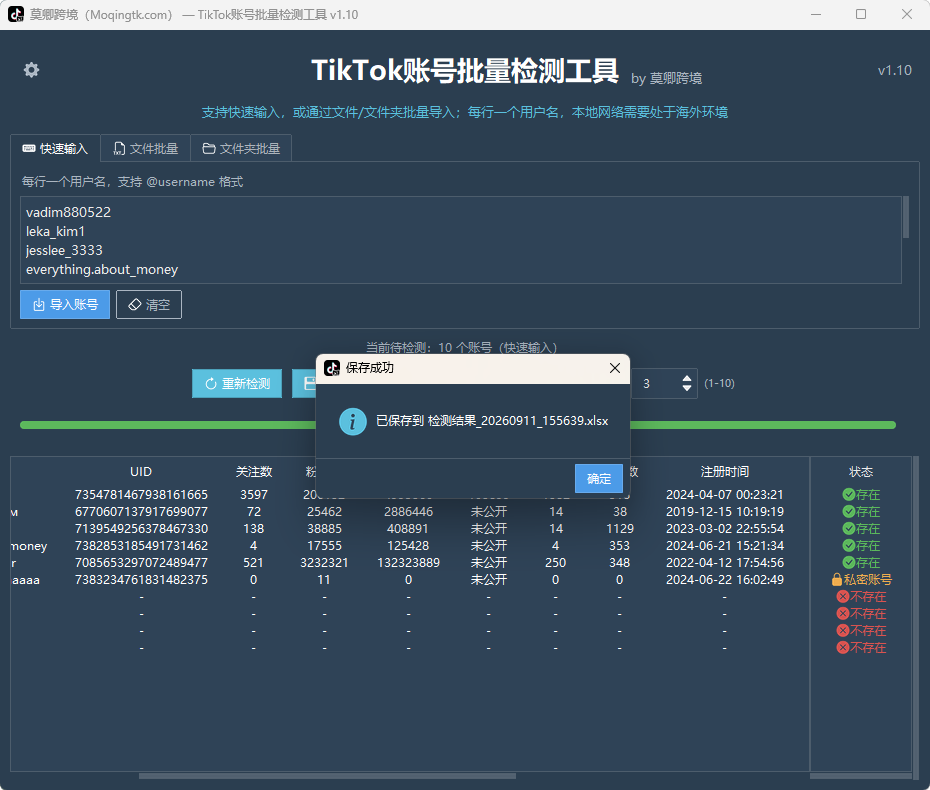Screen dimensions: 930x790
Task: Click the 存在 status for 2024-06-21 row
Action: click(861, 546)
